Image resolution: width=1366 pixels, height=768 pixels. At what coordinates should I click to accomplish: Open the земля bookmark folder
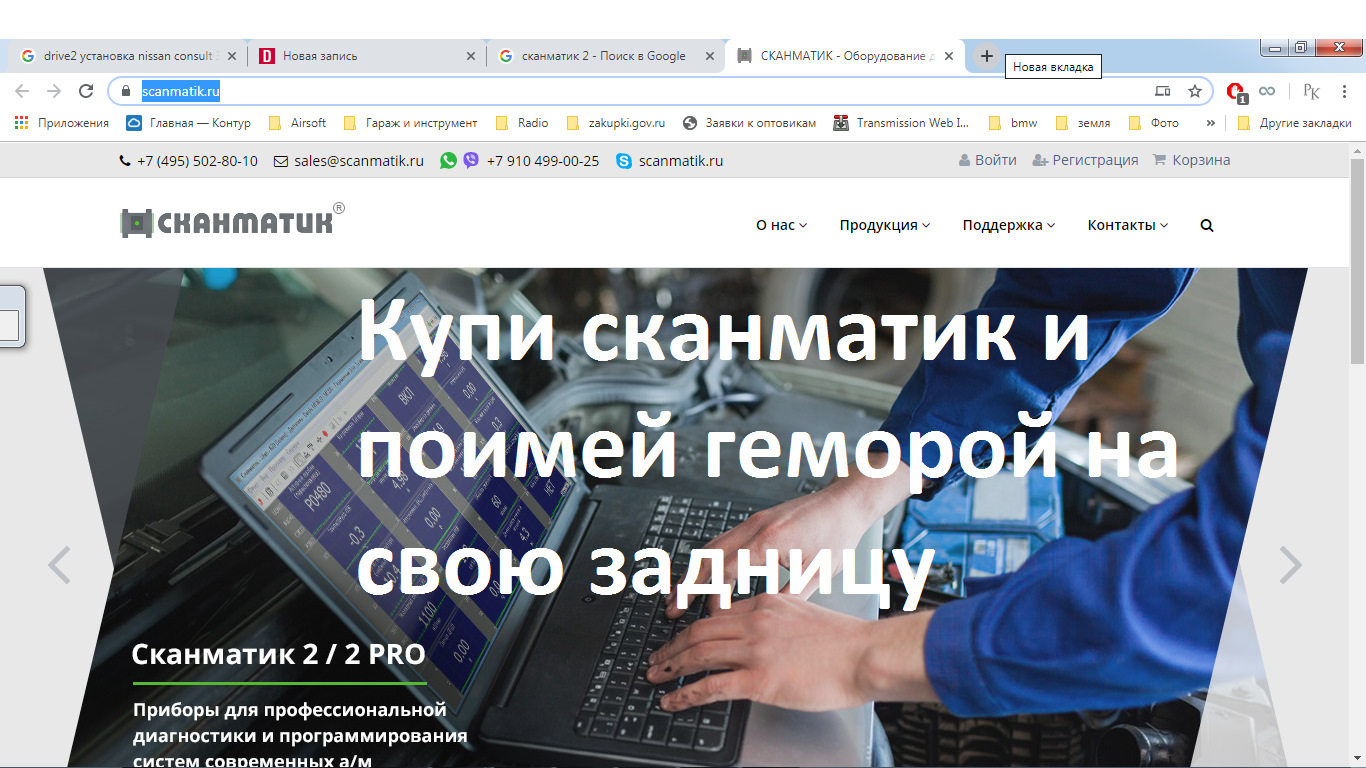click(x=1083, y=123)
